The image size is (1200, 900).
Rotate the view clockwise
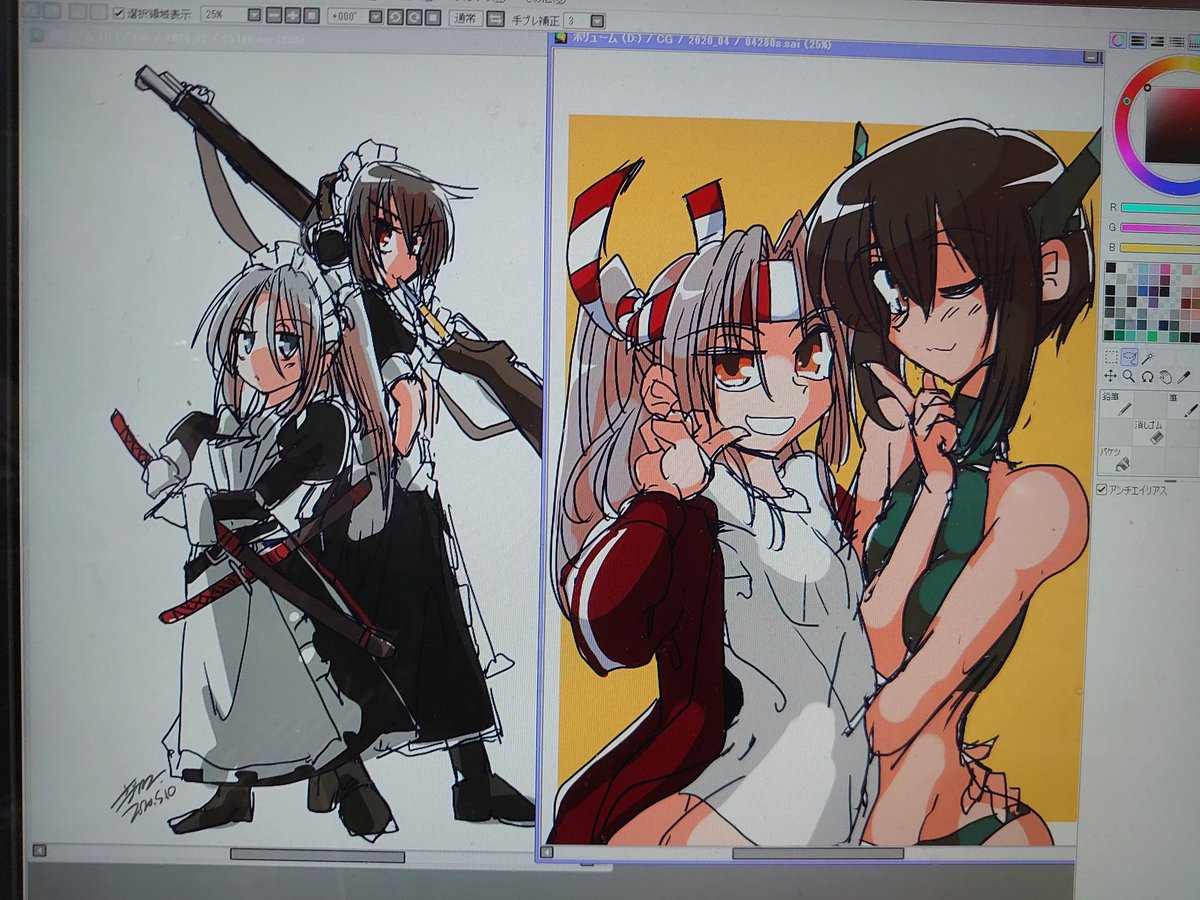click(x=413, y=16)
